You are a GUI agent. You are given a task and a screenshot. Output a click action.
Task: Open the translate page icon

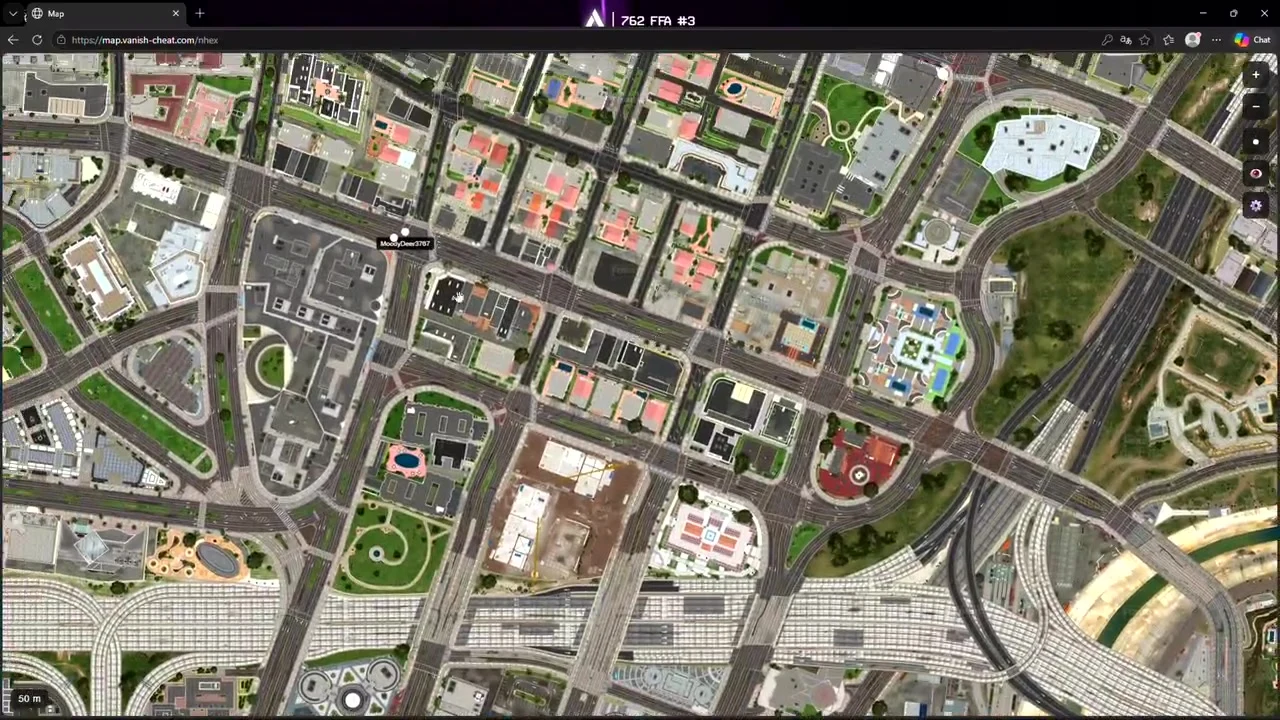click(1126, 40)
